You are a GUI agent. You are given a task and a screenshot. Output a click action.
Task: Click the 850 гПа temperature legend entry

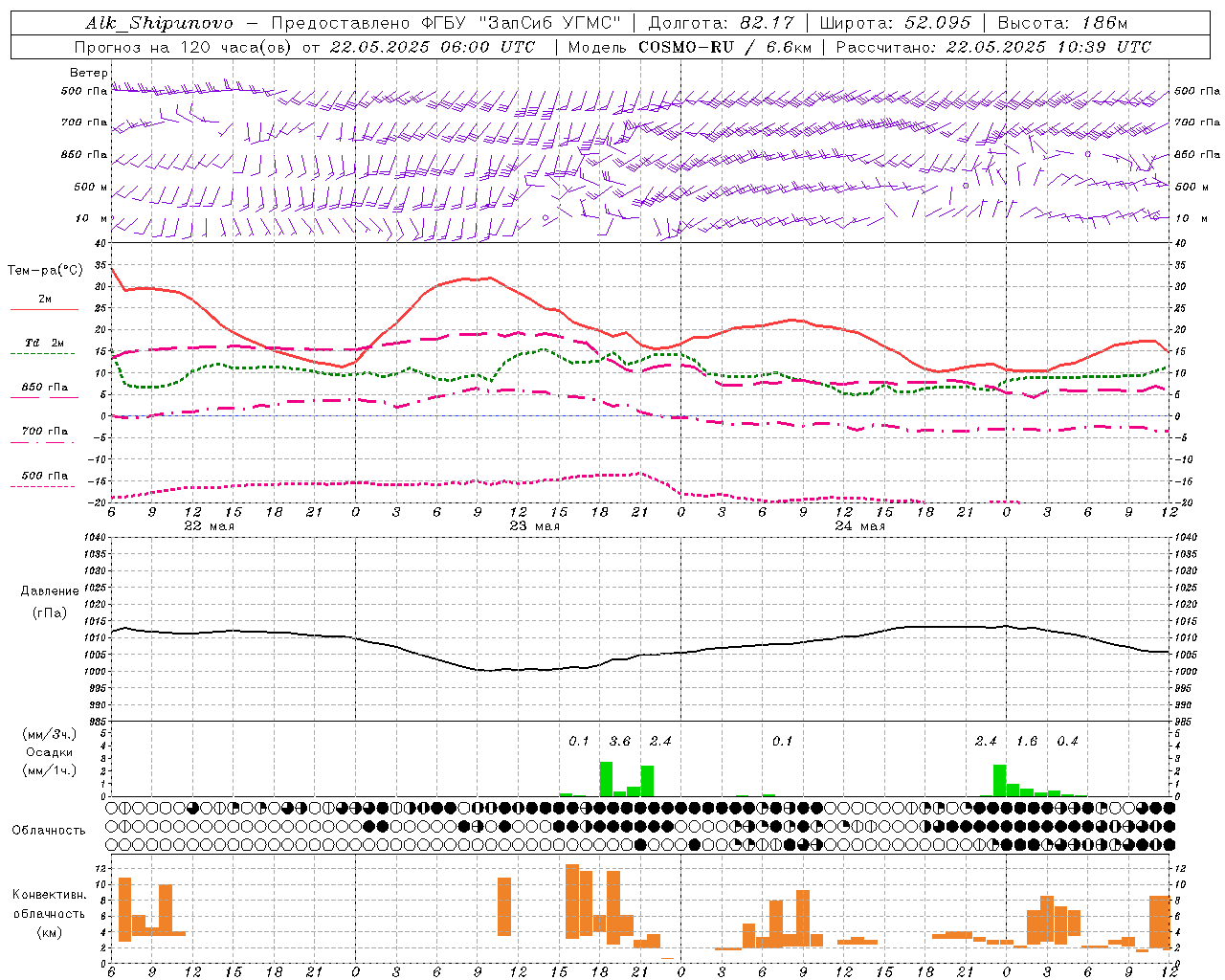point(45,388)
